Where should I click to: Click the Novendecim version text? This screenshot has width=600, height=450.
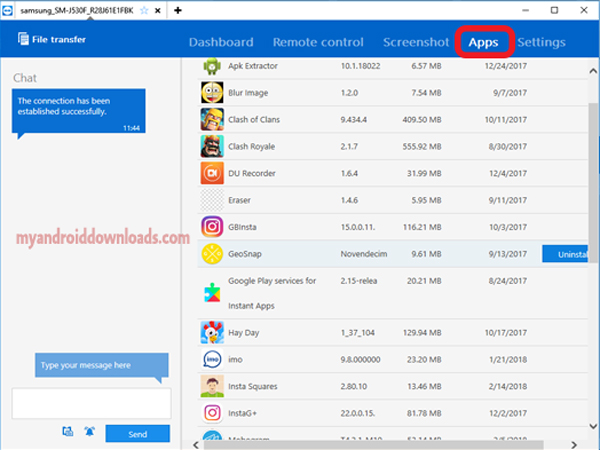364,254
